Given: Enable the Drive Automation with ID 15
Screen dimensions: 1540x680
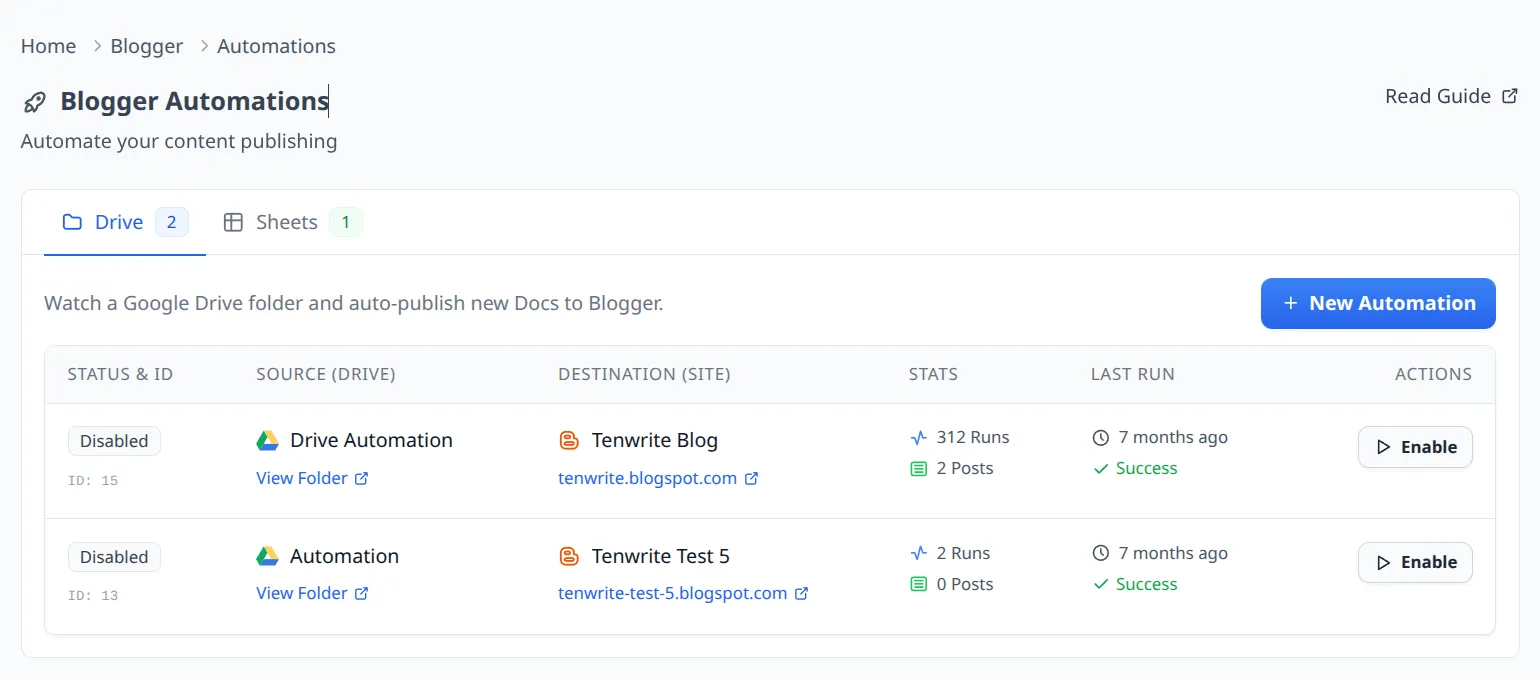Looking at the screenshot, I should point(1414,447).
